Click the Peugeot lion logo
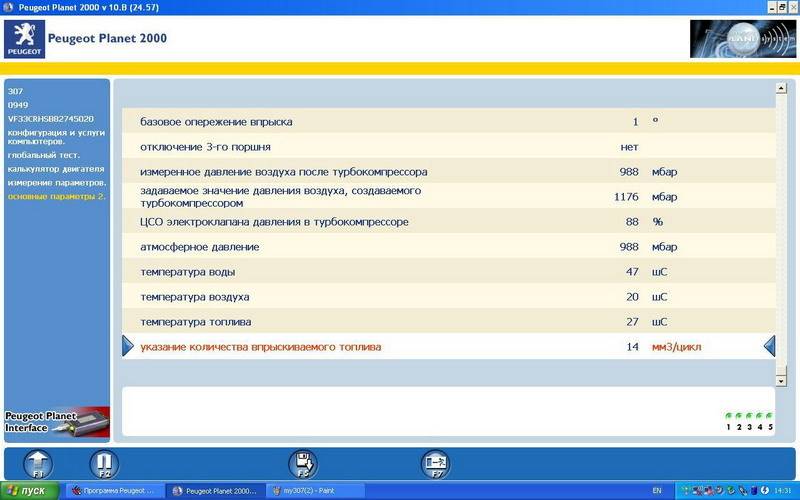 24,39
